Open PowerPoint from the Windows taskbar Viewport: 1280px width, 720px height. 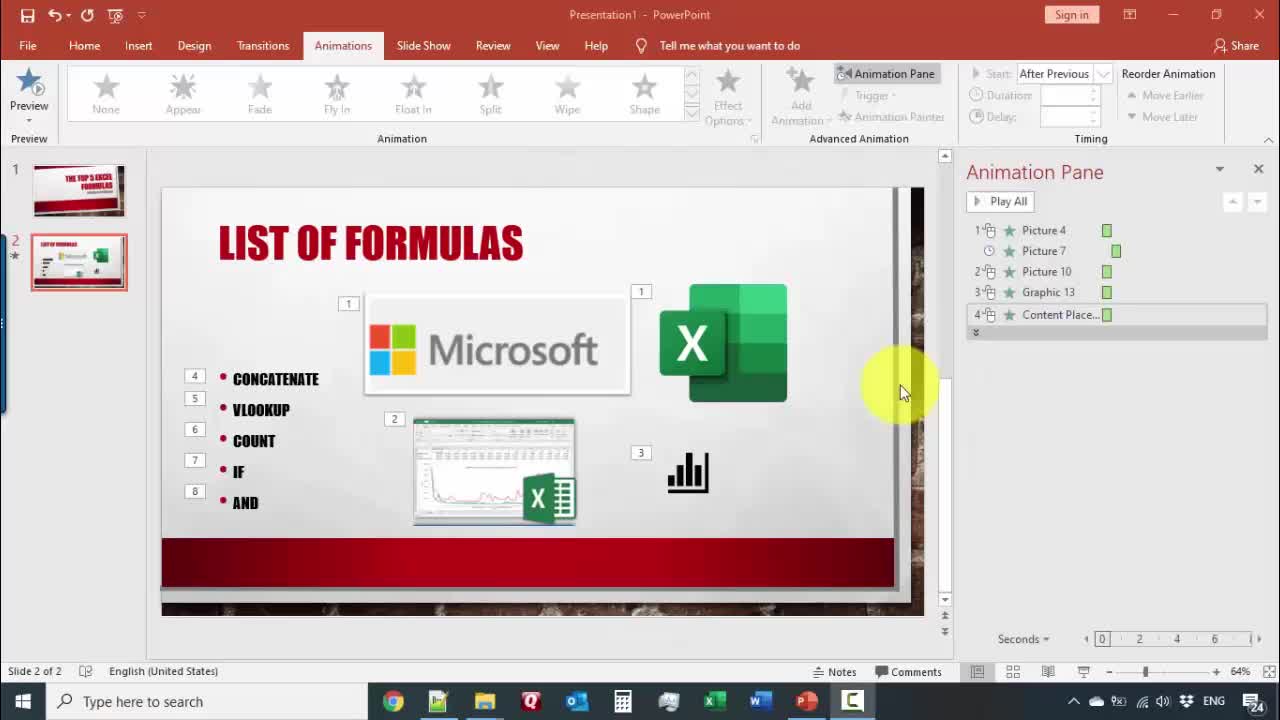click(x=806, y=701)
